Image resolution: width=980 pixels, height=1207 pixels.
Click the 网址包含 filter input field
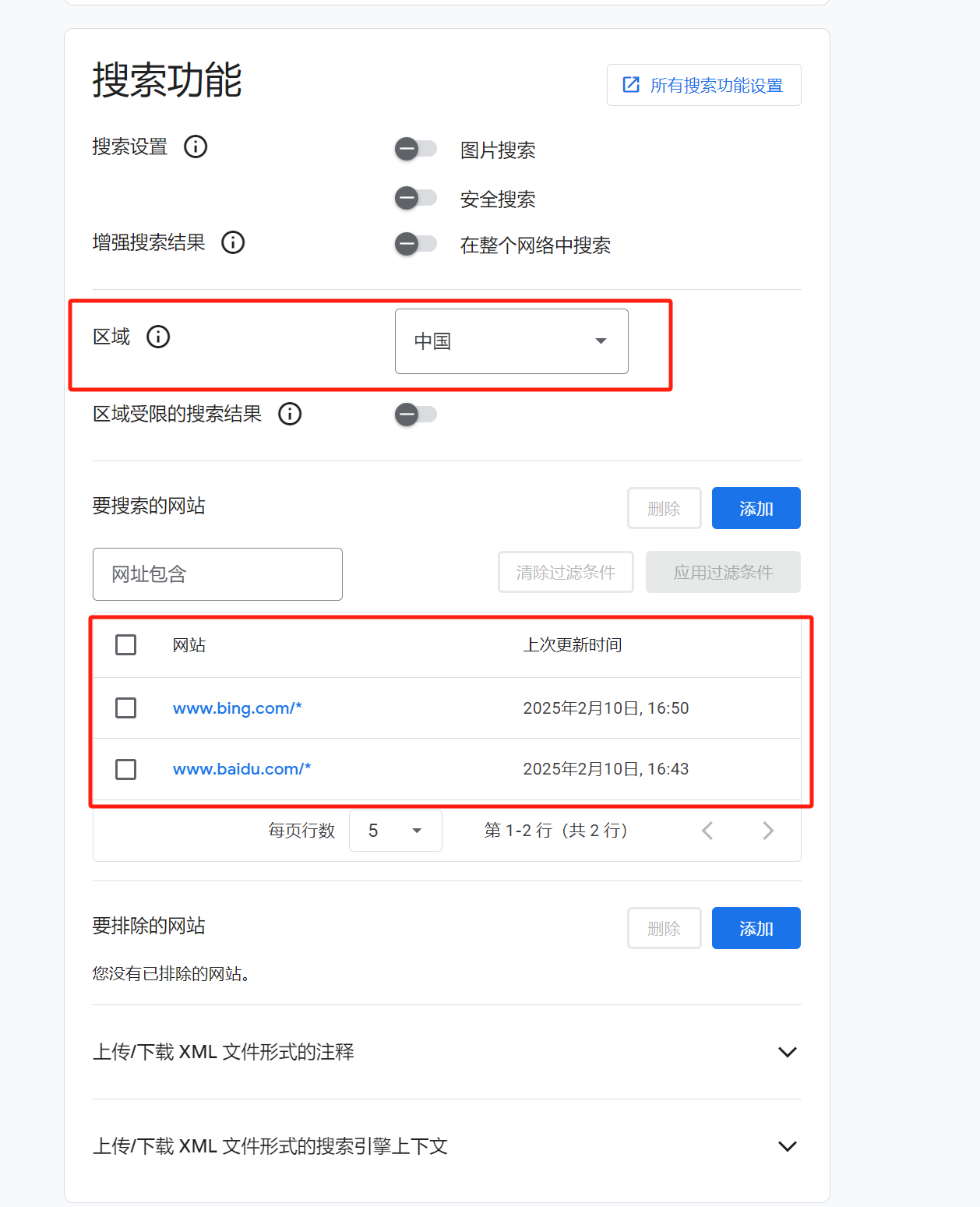click(217, 574)
